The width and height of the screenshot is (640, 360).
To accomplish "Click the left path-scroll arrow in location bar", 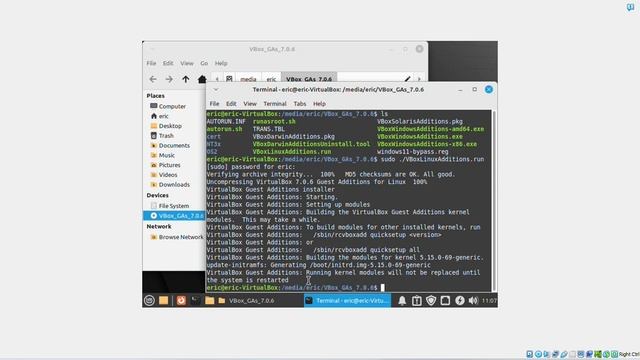I will (217, 79).
